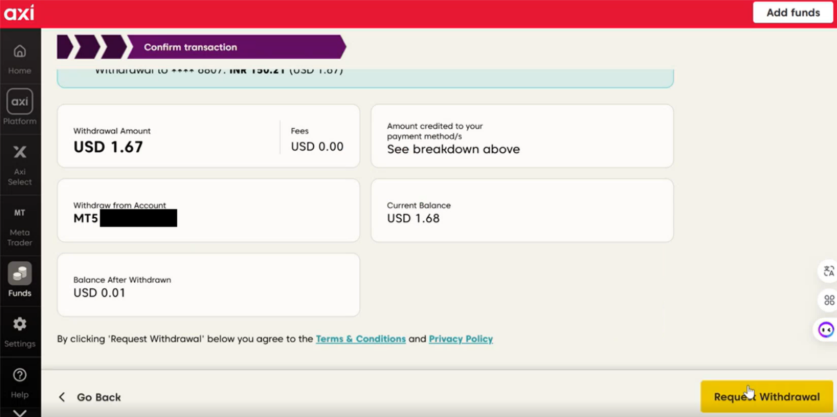Click the translate language floating icon
This screenshot has height=417, width=837.
tap(828, 271)
